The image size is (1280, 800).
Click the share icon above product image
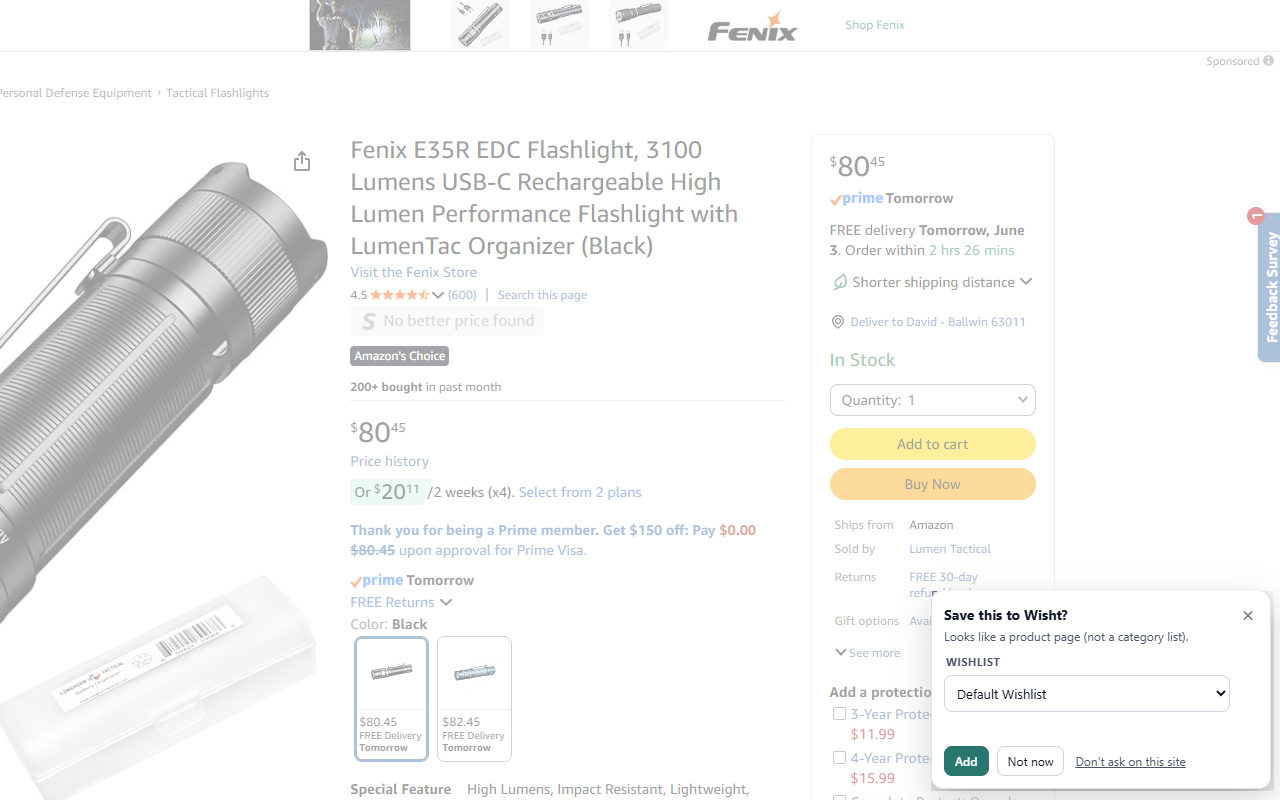tap(302, 161)
